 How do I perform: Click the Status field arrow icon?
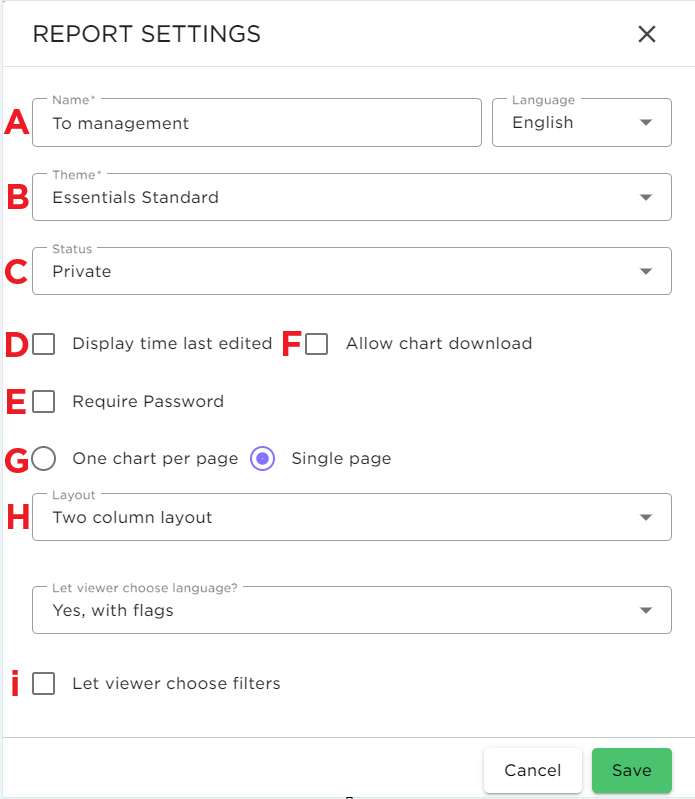point(646,271)
